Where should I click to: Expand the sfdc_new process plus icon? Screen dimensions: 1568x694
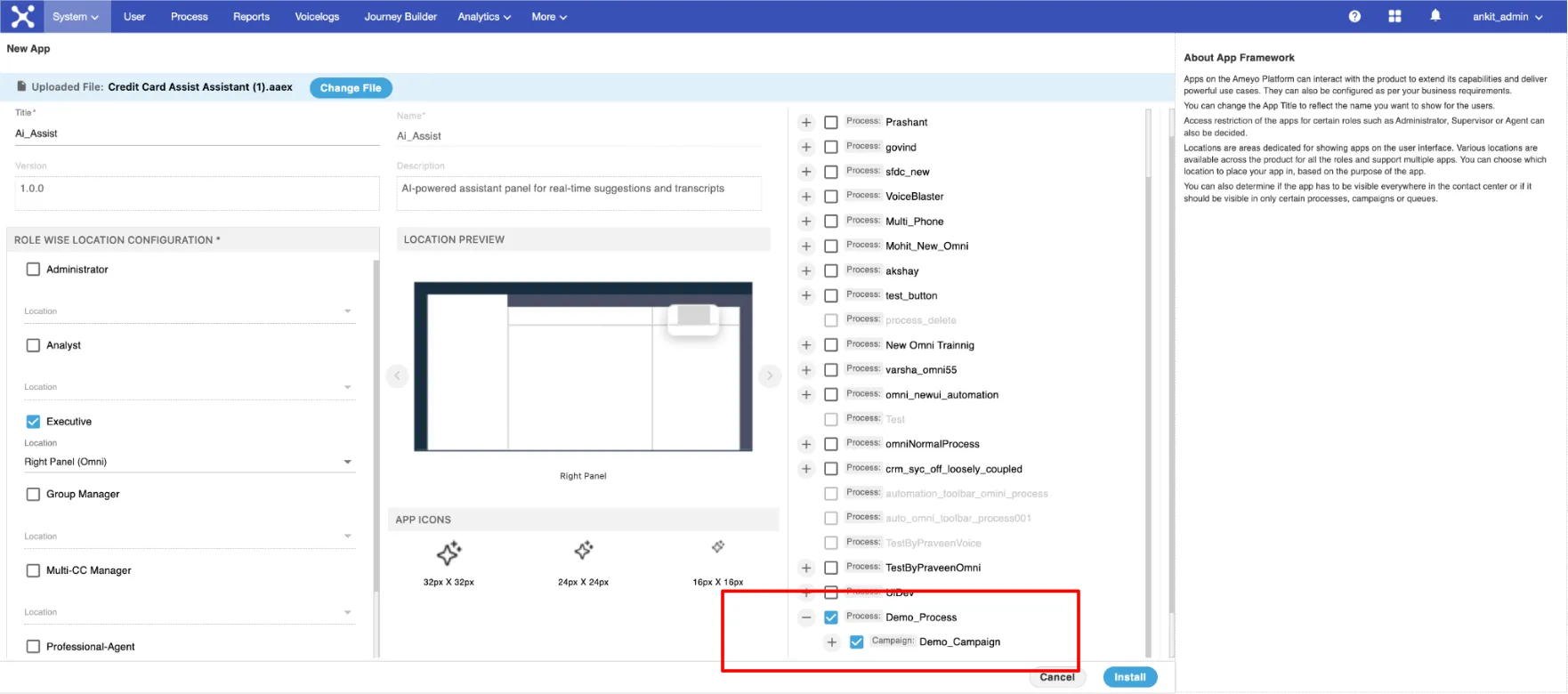(806, 172)
